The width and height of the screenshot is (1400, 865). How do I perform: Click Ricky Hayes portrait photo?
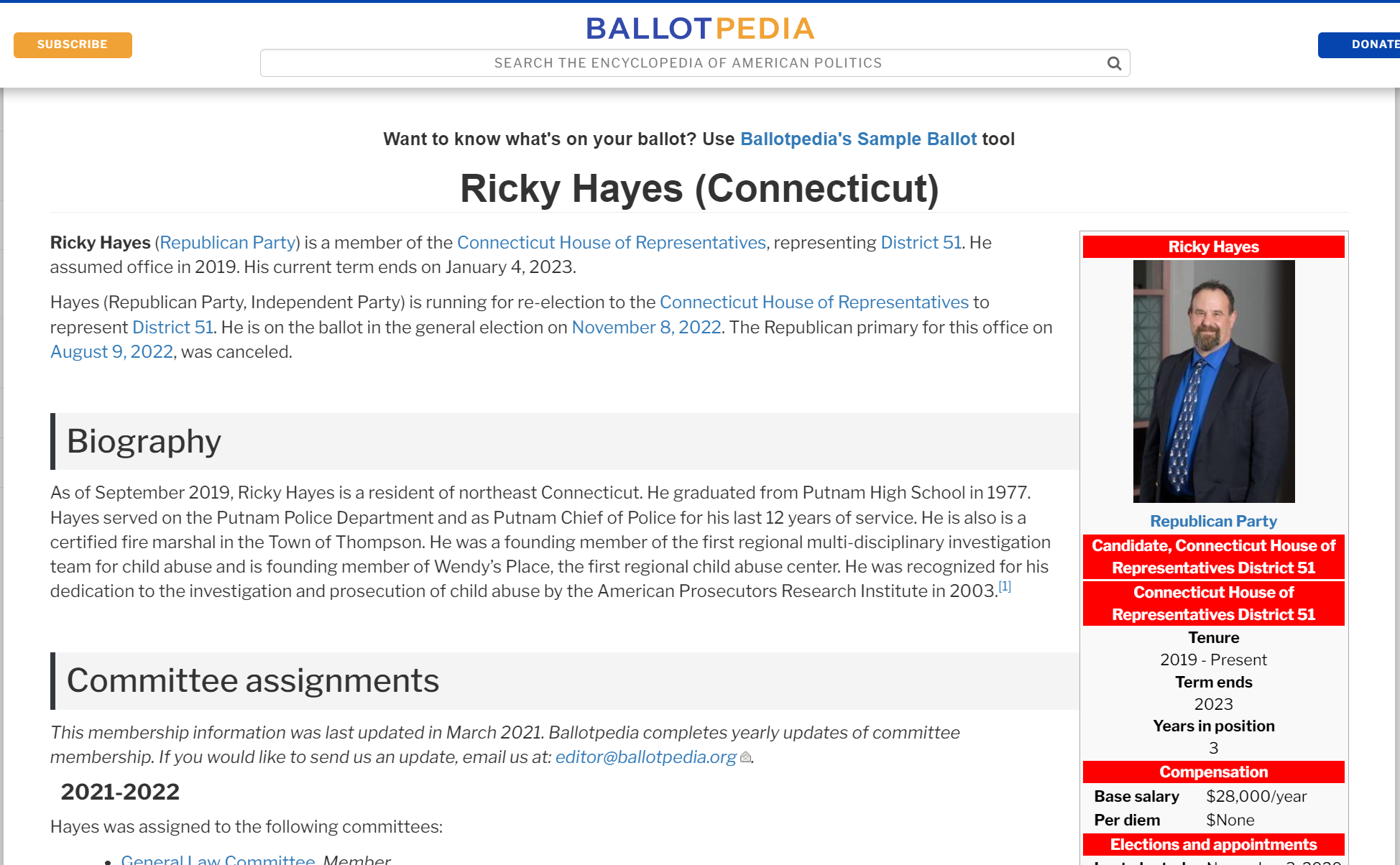click(1214, 381)
